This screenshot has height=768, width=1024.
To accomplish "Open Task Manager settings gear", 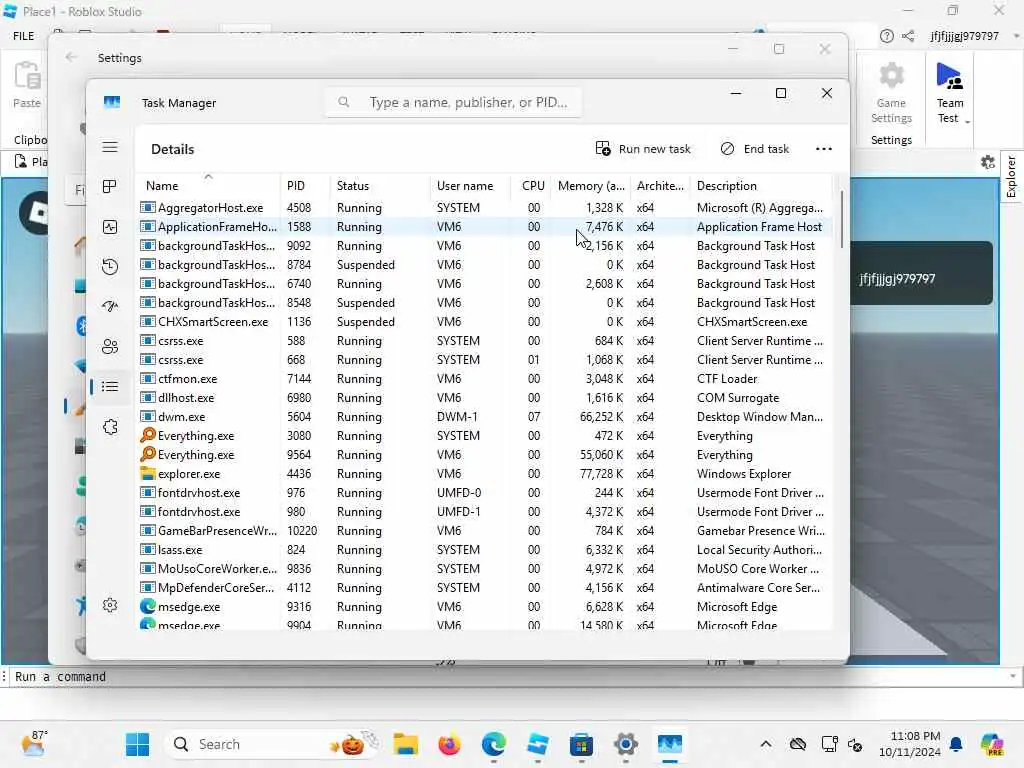I will (110, 605).
